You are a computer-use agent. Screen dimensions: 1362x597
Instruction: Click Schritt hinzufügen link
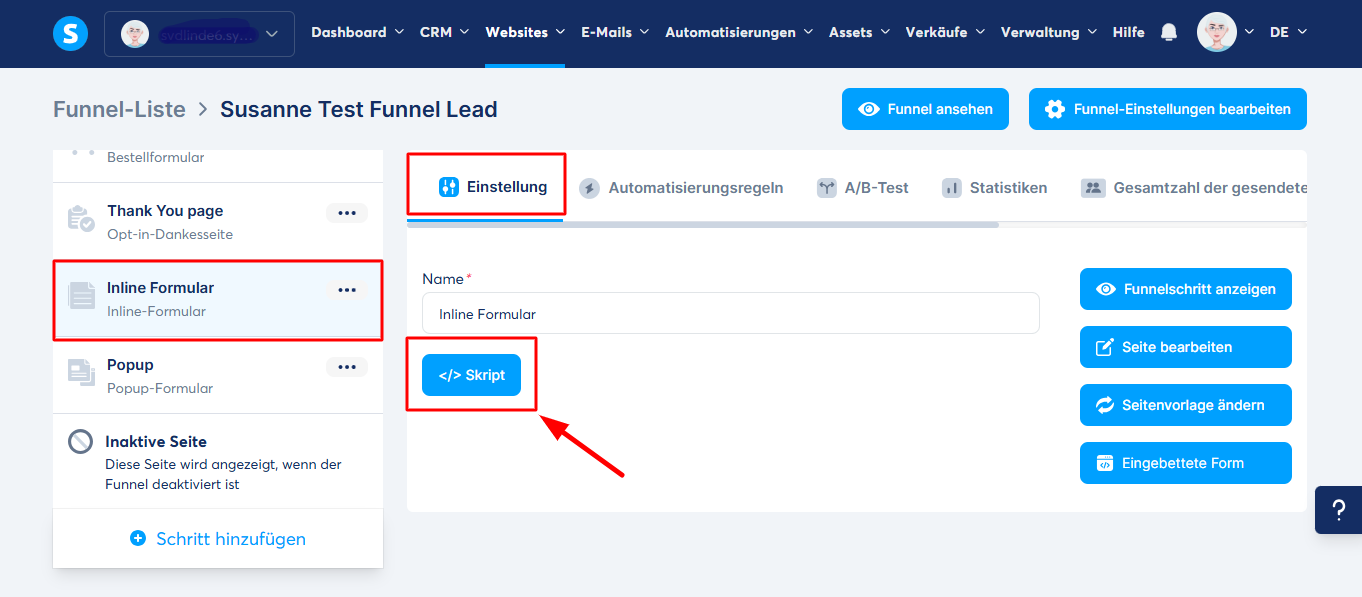tap(218, 539)
